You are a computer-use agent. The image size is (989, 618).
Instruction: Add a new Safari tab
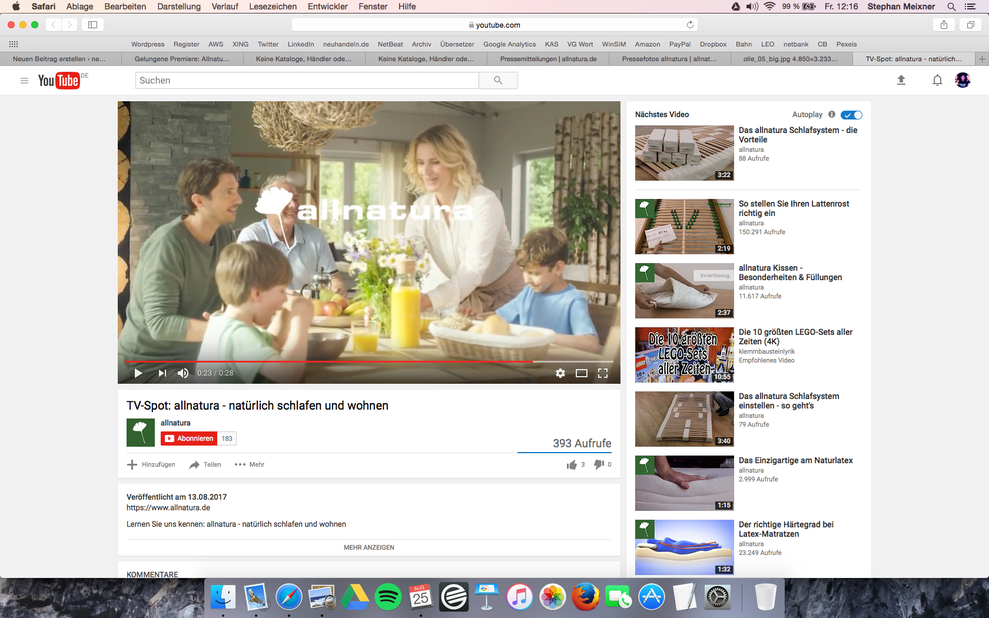982,59
